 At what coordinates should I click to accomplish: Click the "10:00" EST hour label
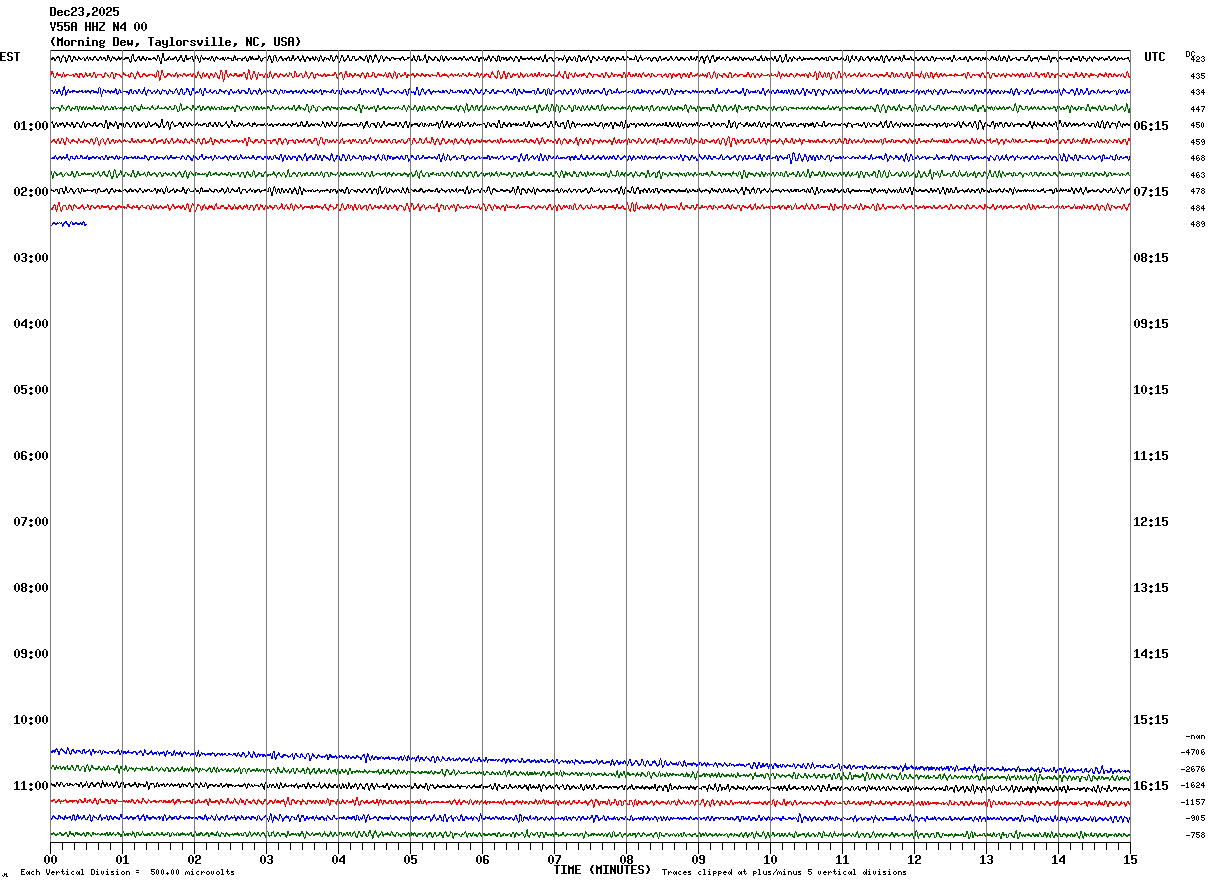click(x=31, y=720)
